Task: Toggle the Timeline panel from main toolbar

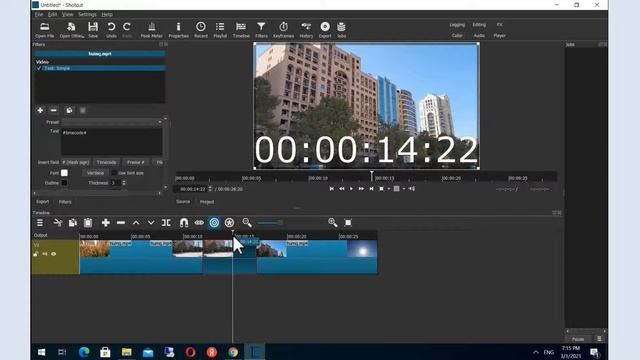Action: pos(241,30)
